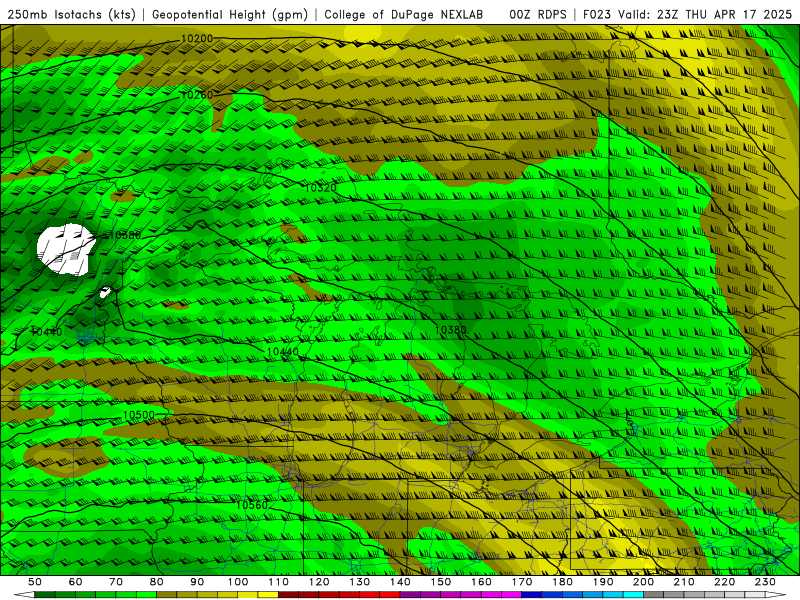Click the 140 value on the colorbar scale
The width and height of the screenshot is (800, 600).
tap(400, 582)
